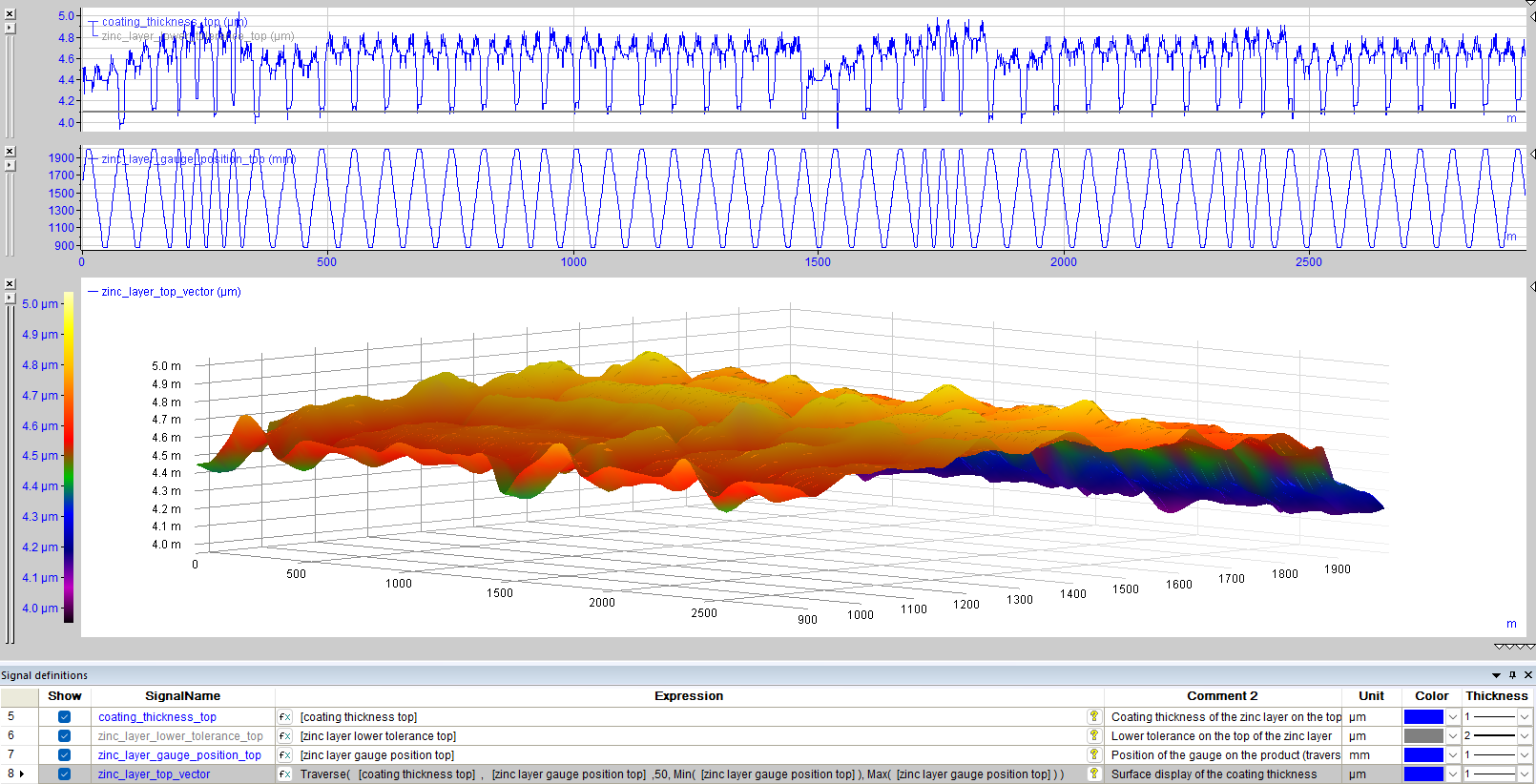The width and height of the screenshot is (1536, 784).
Task: Open color dropdown for zinc_layer_lower_tolerance_top
Action: click(x=1453, y=736)
